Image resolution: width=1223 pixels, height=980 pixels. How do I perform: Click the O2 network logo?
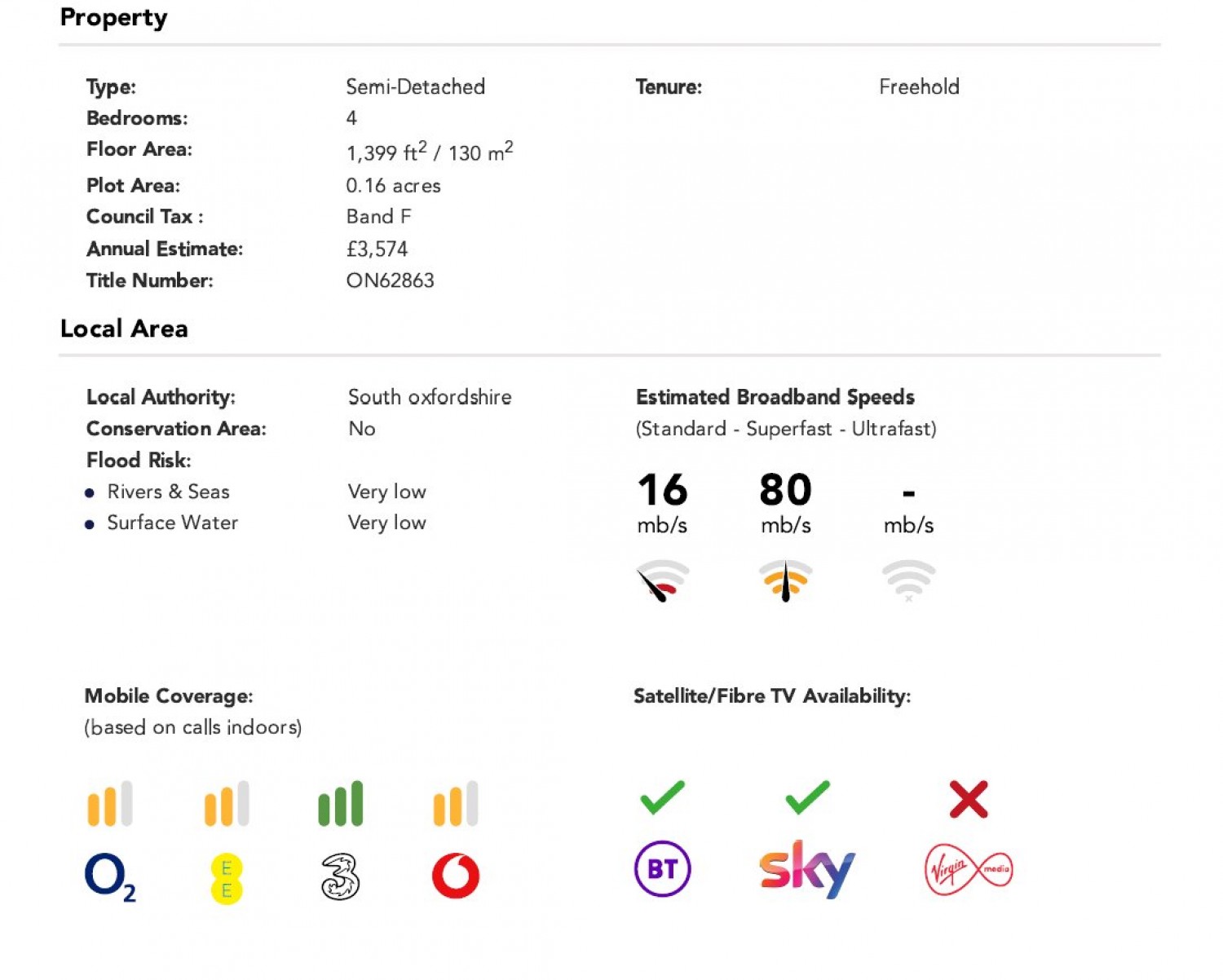110,876
